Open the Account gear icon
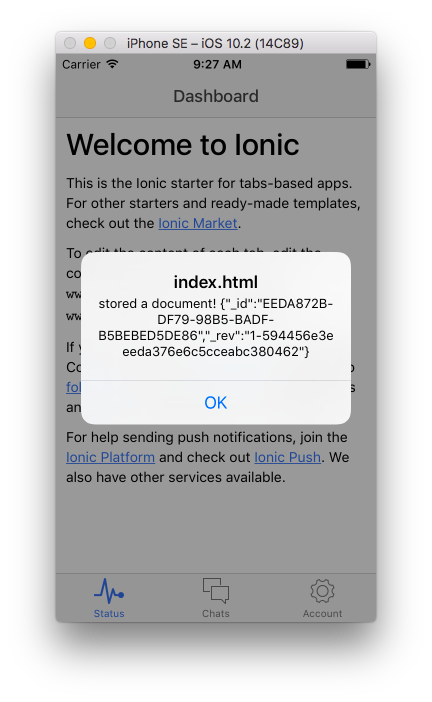This screenshot has width=432, height=702. click(322, 591)
